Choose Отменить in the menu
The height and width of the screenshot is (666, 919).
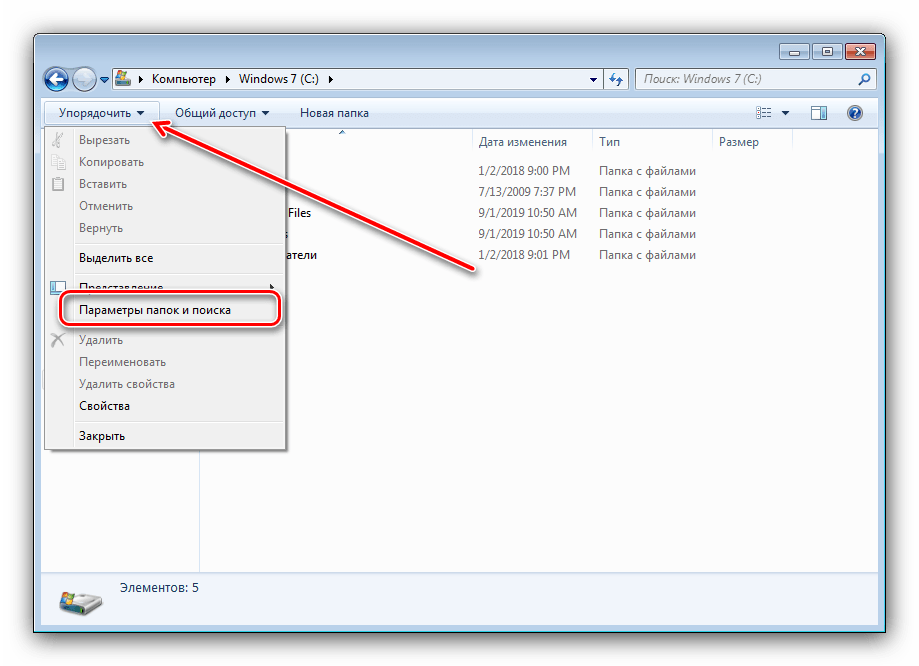coord(165,206)
